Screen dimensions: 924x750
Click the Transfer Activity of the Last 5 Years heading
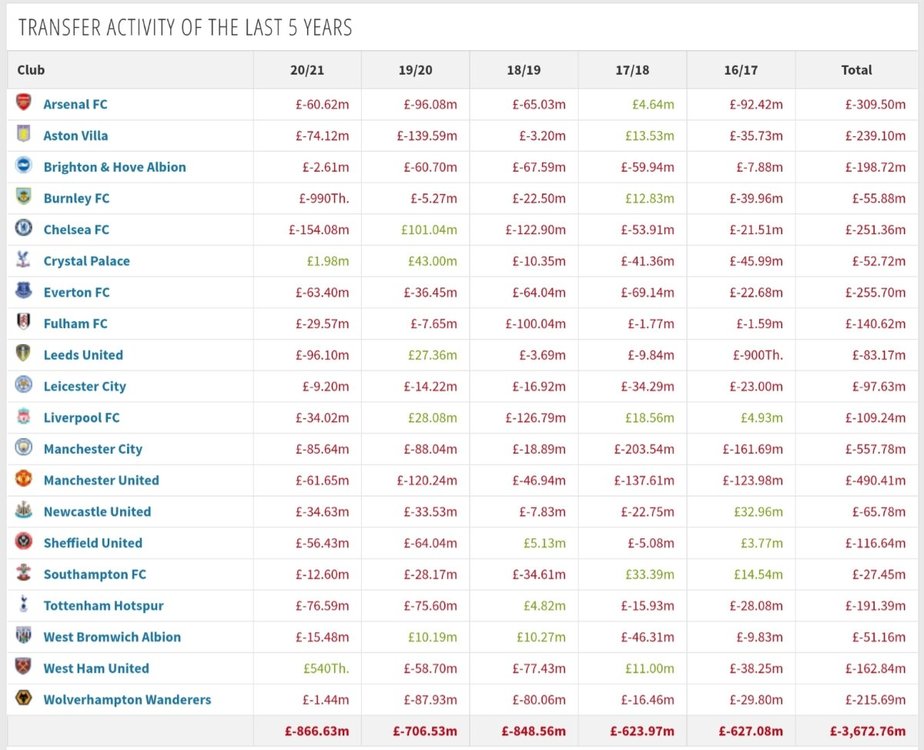click(x=185, y=27)
